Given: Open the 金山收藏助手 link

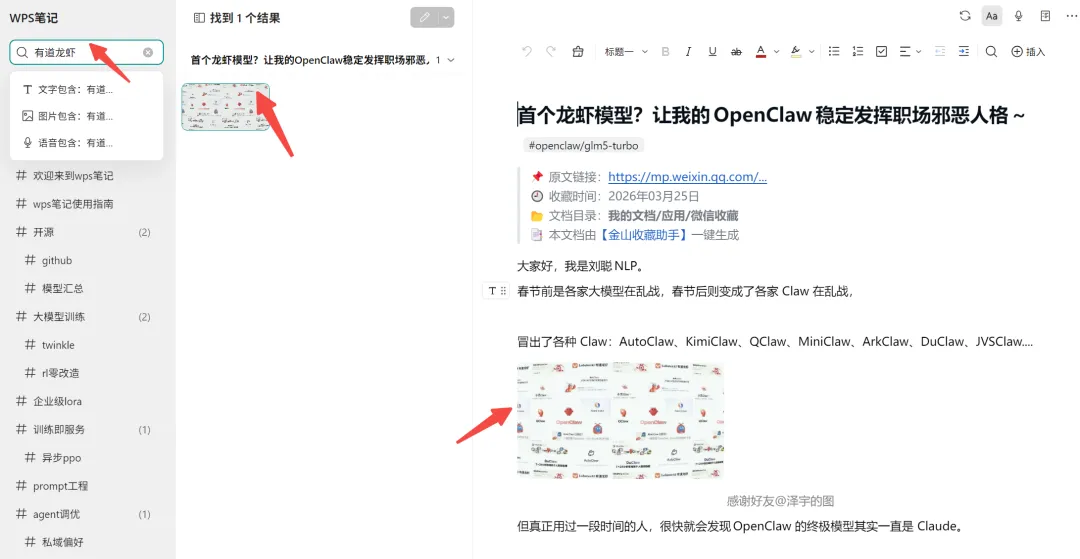Looking at the screenshot, I should (x=643, y=235).
